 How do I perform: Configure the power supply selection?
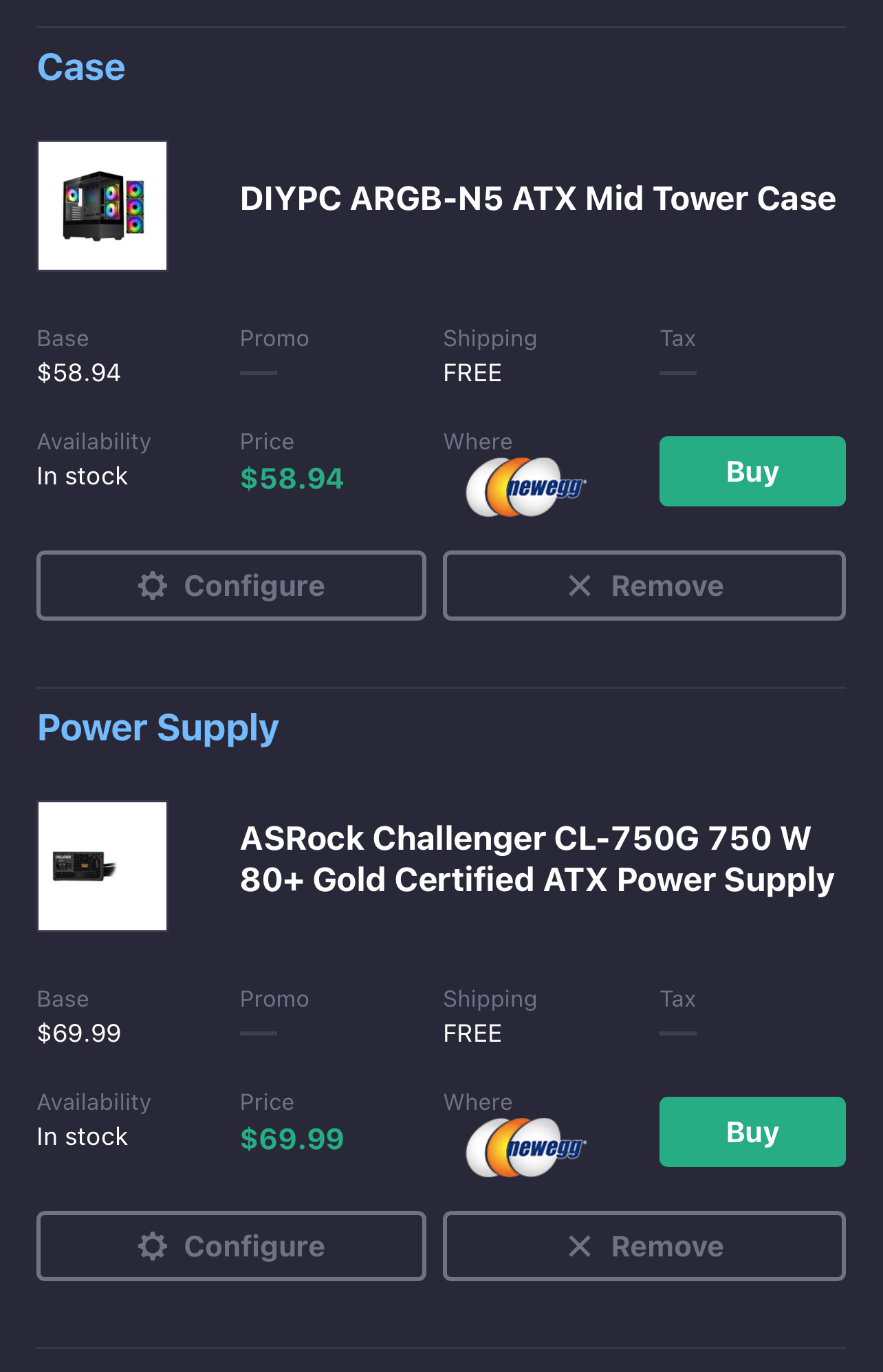tap(231, 1246)
